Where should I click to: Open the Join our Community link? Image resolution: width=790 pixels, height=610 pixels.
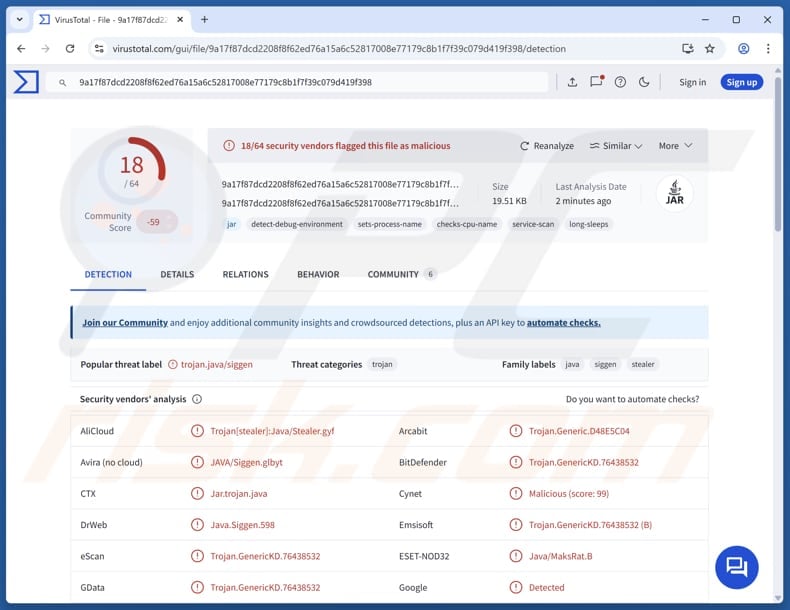click(125, 322)
